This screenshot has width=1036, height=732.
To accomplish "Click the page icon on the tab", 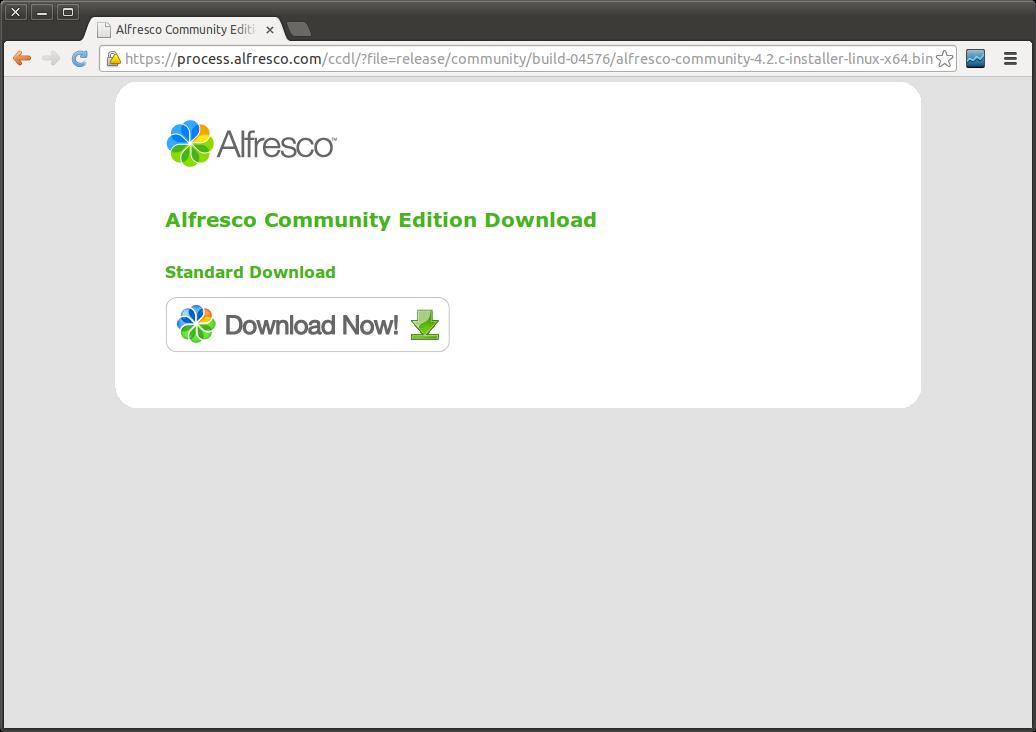I will (x=104, y=30).
